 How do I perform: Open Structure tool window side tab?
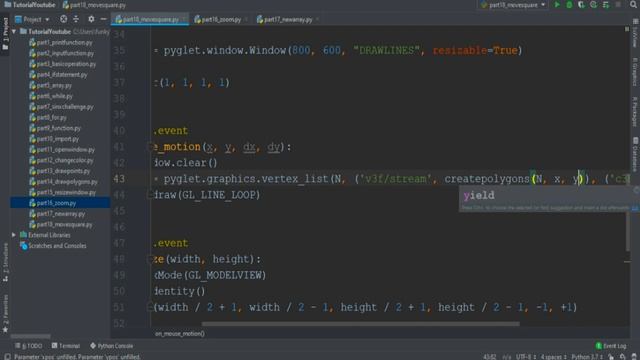(x=5, y=262)
